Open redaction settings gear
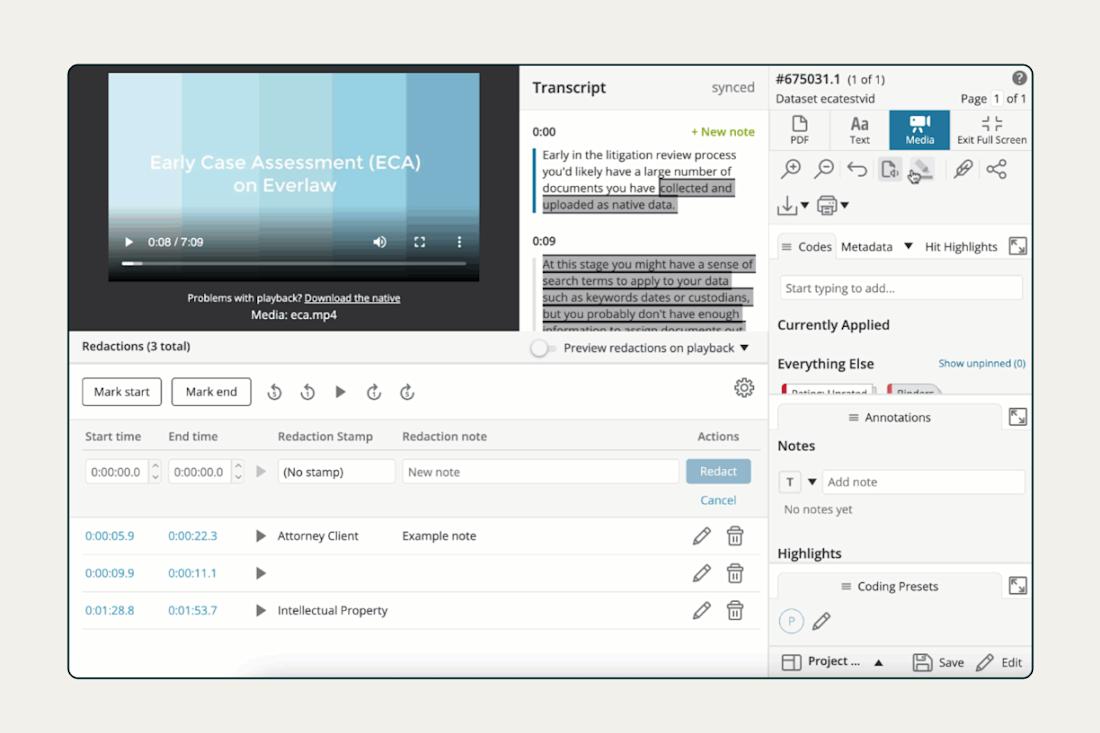Image resolution: width=1100 pixels, height=733 pixels. (x=744, y=387)
